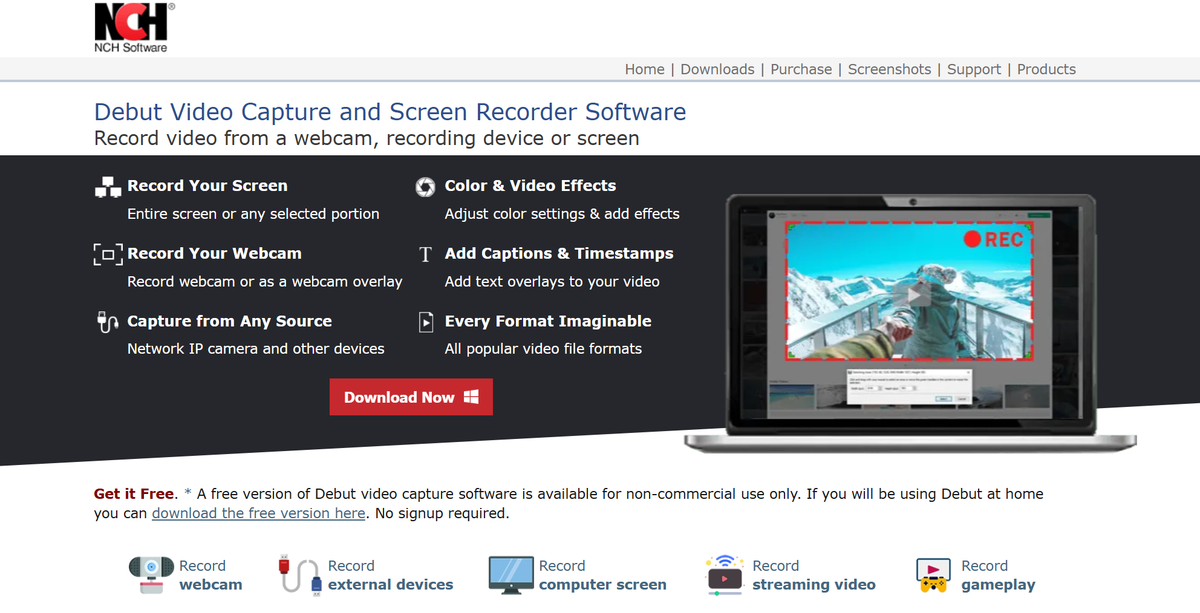Image resolution: width=1200 pixels, height=613 pixels.
Task: Click 'Entire screen or any selected portion' text
Action: tap(253, 214)
